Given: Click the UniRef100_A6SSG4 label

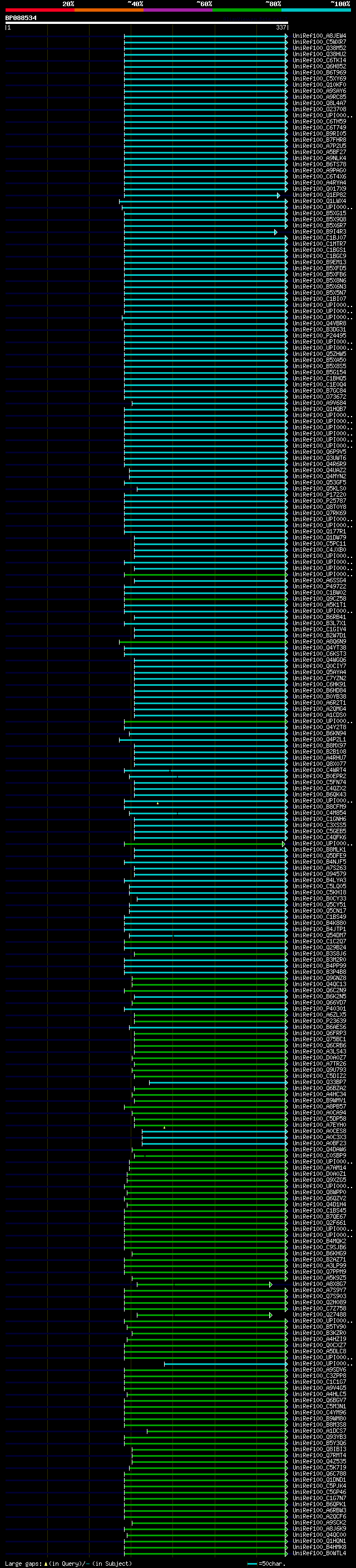Looking at the screenshot, I should coord(319,580).
